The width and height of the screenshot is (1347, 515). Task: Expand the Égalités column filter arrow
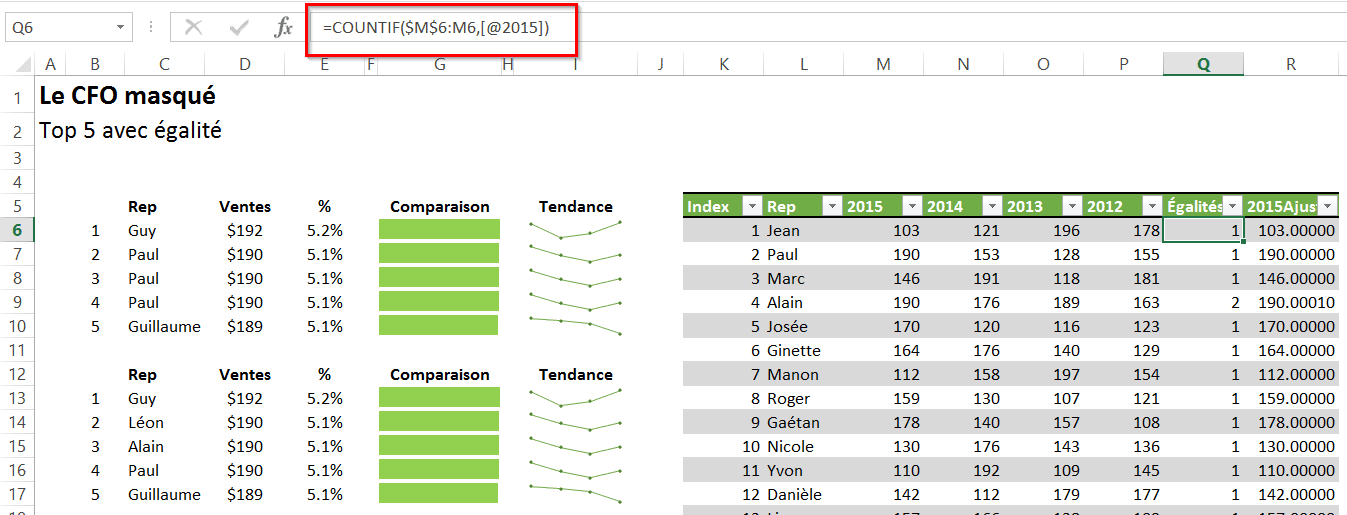click(x=1232, y=207)
